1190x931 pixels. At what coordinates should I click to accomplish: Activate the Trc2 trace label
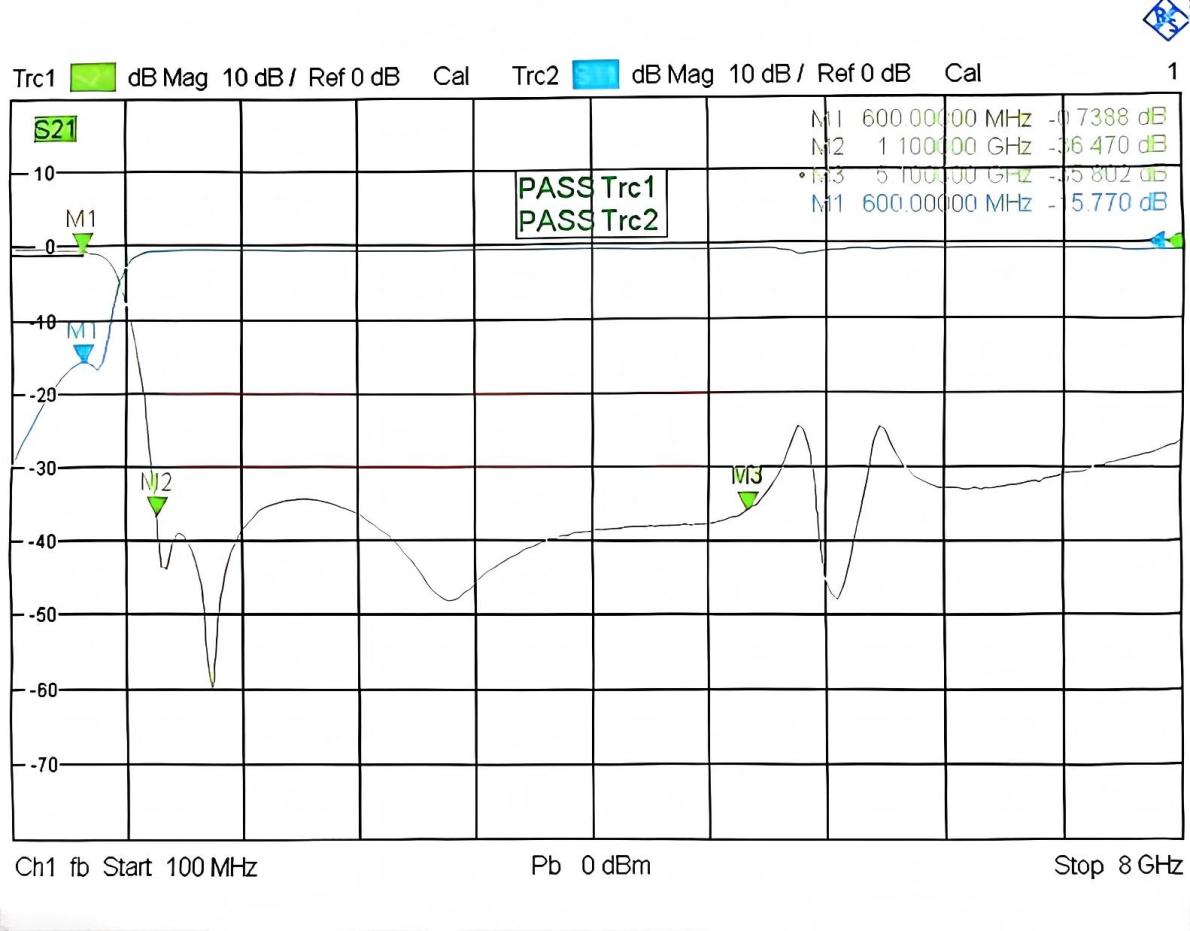point(537,75)
